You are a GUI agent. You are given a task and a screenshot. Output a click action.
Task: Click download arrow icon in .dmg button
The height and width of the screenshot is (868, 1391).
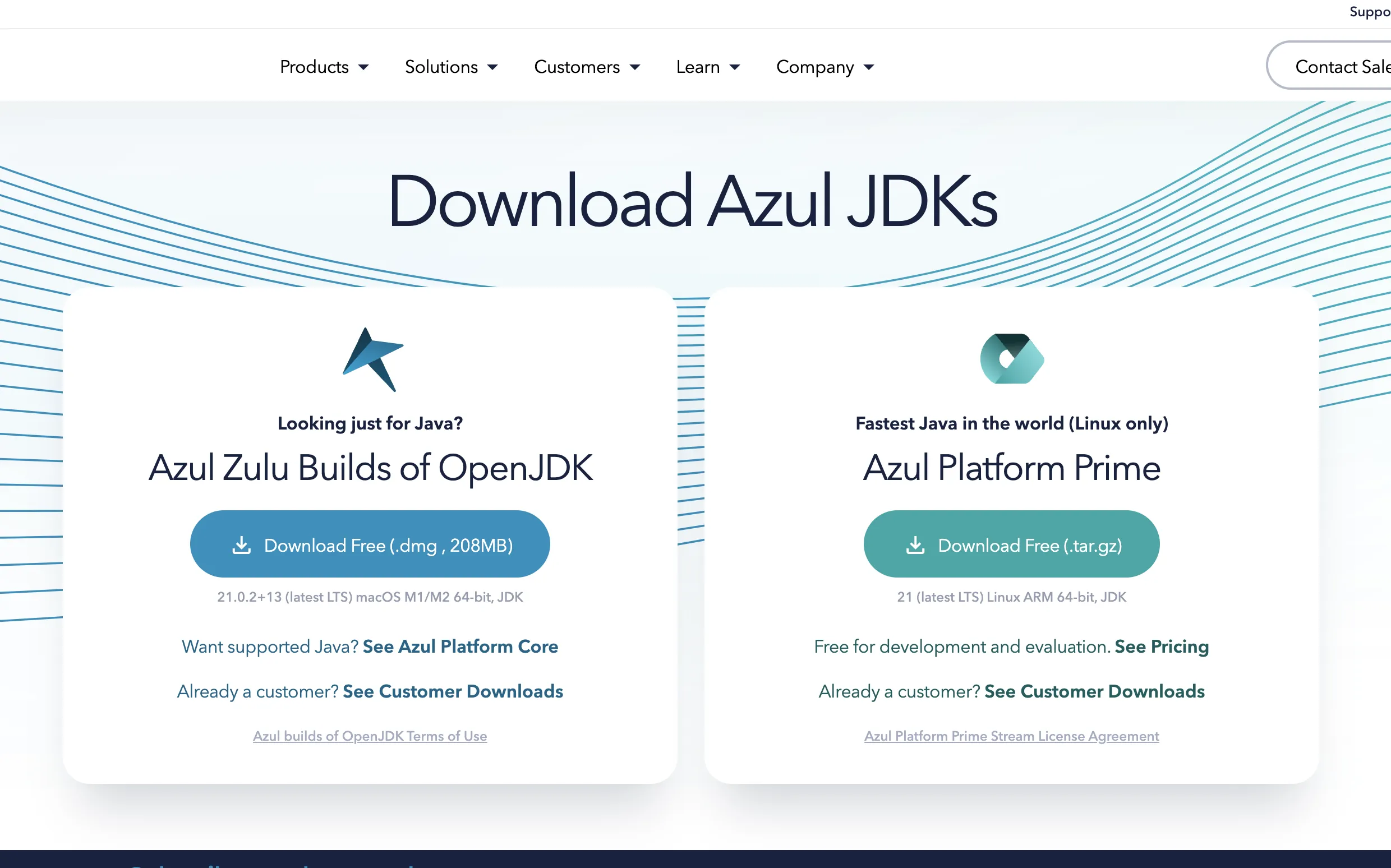pyautogui.click(x=242, y=545)
